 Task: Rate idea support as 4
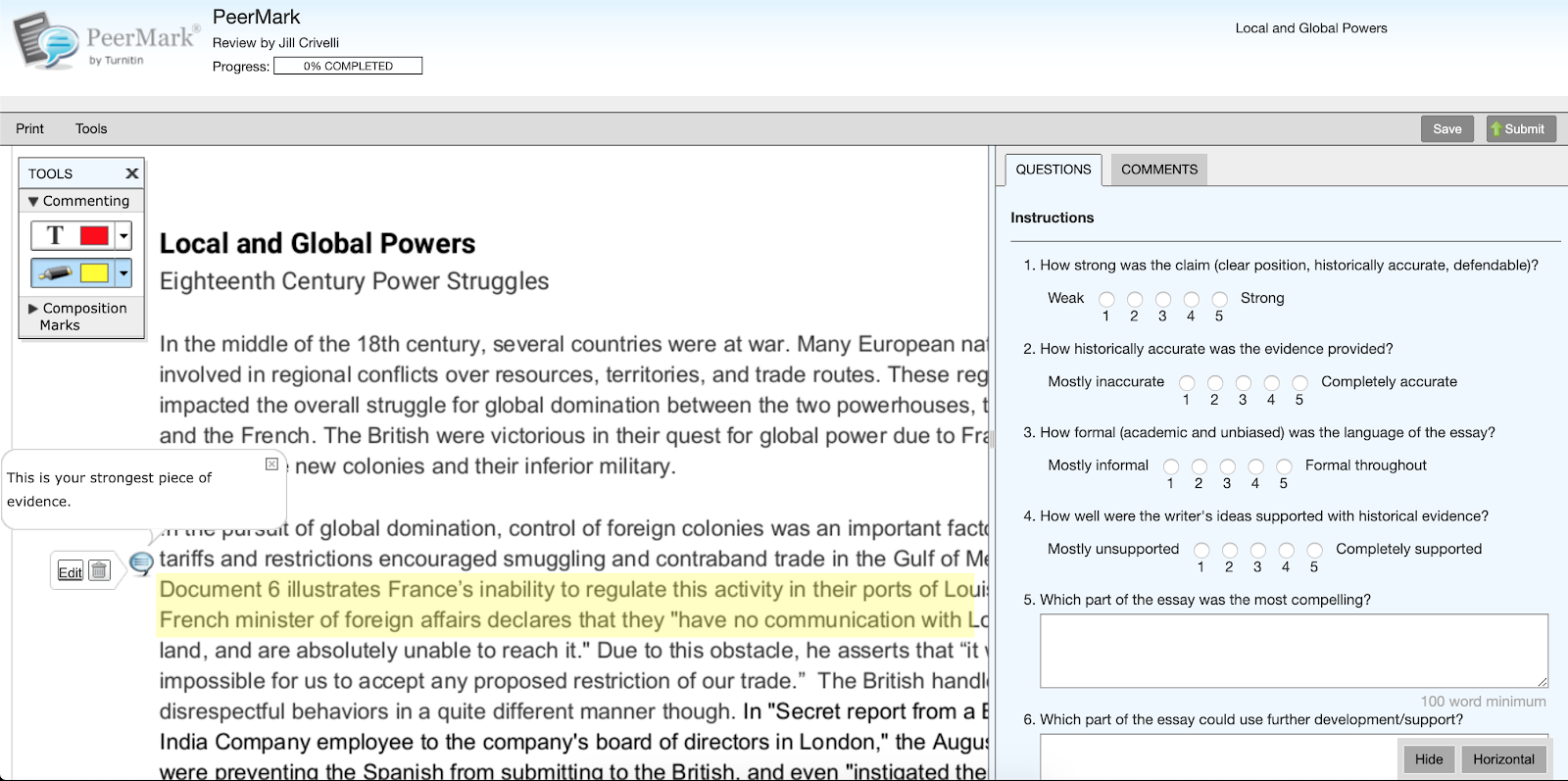pos(1287,551)
